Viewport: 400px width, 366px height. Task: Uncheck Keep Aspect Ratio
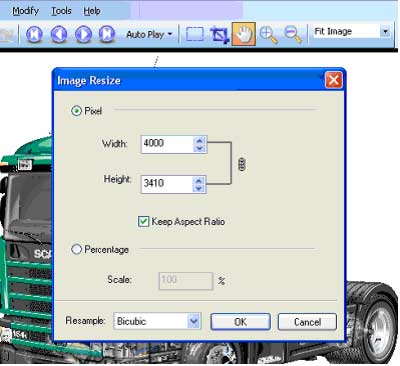(x=143, y=221)
